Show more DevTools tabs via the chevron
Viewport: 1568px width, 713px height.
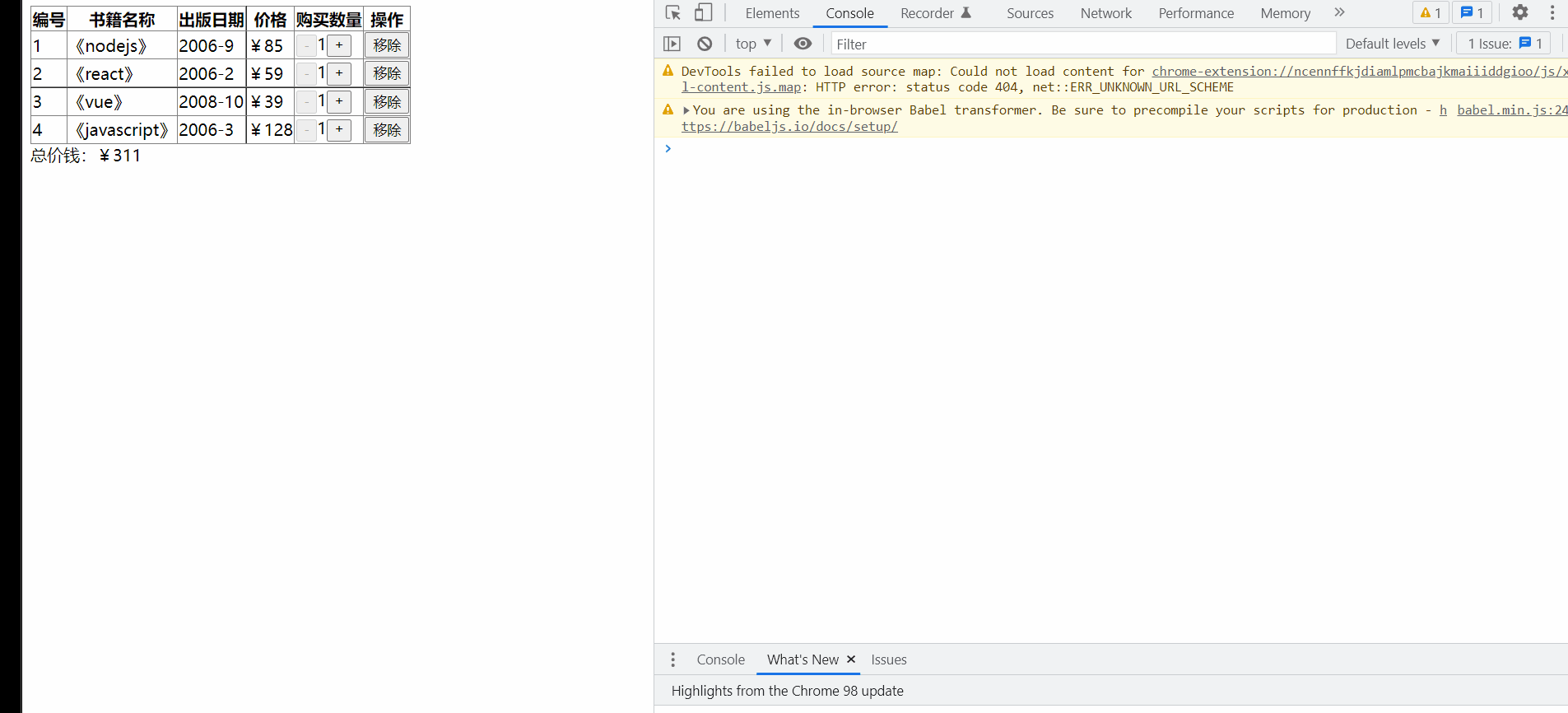[1339, 12]
